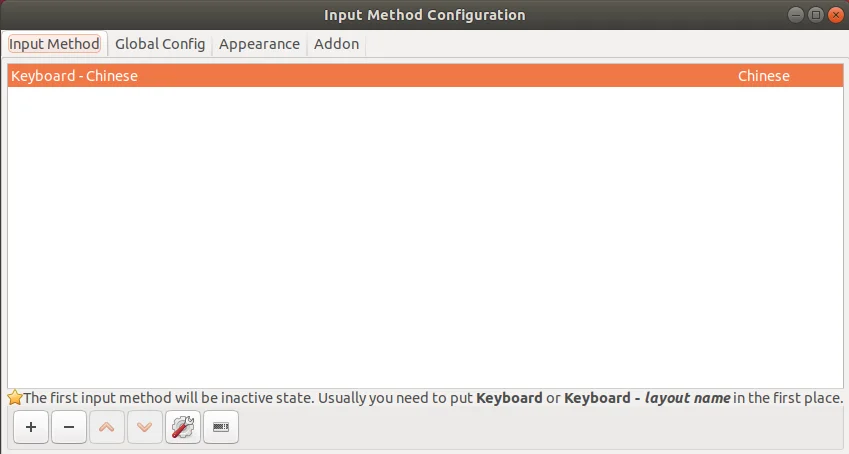Remove the selected input method with minus button

pyautogui.click(x=69, y=427)
